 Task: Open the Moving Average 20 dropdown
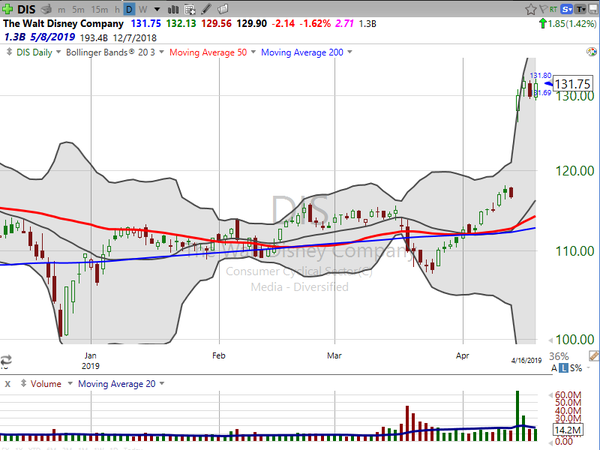point(161,383)
